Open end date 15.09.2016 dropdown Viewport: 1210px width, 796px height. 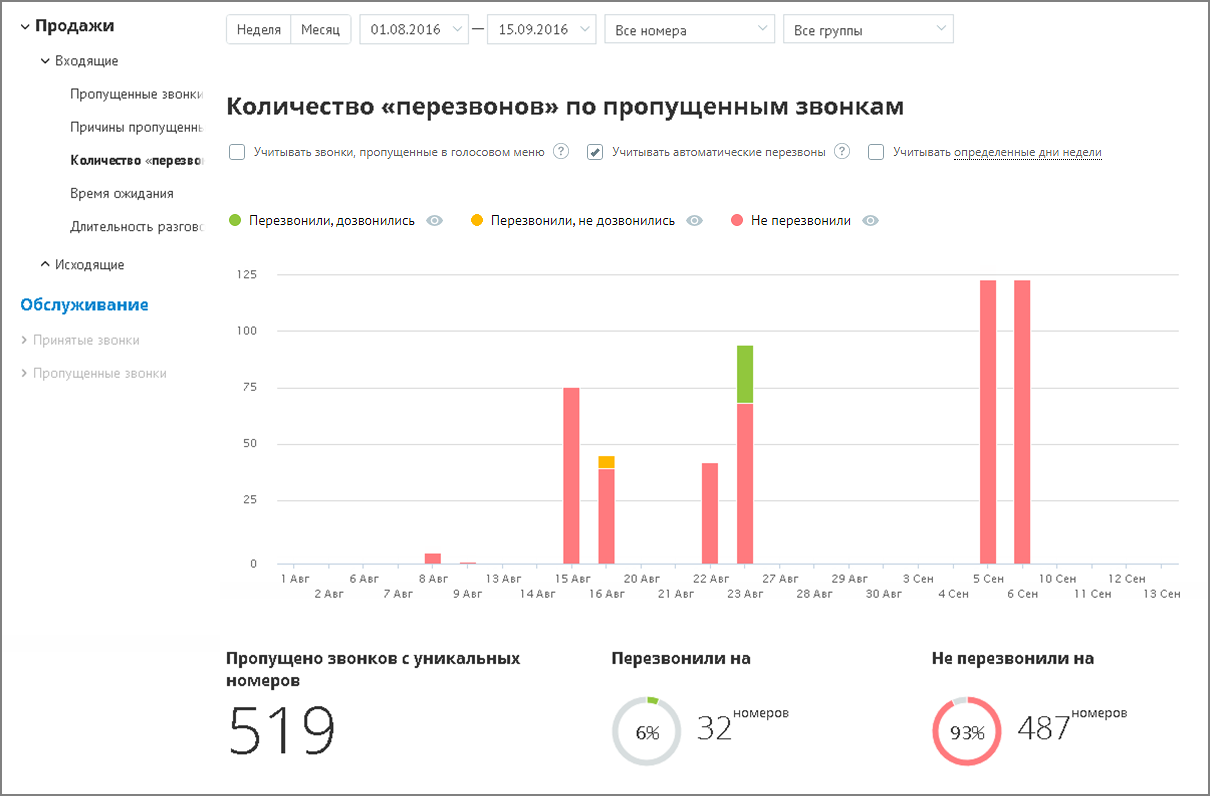[542, 29]
